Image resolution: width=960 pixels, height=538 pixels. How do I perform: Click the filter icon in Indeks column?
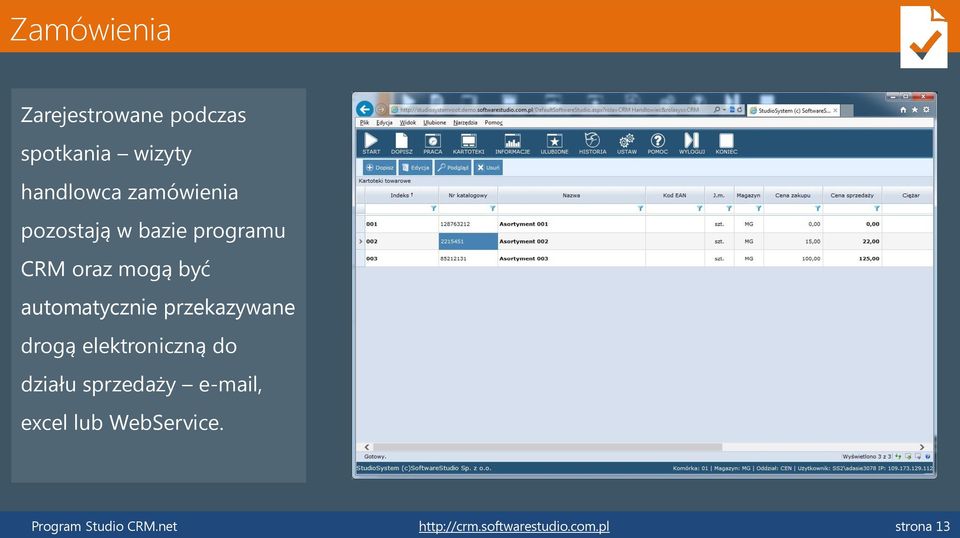tap(433, 209)
